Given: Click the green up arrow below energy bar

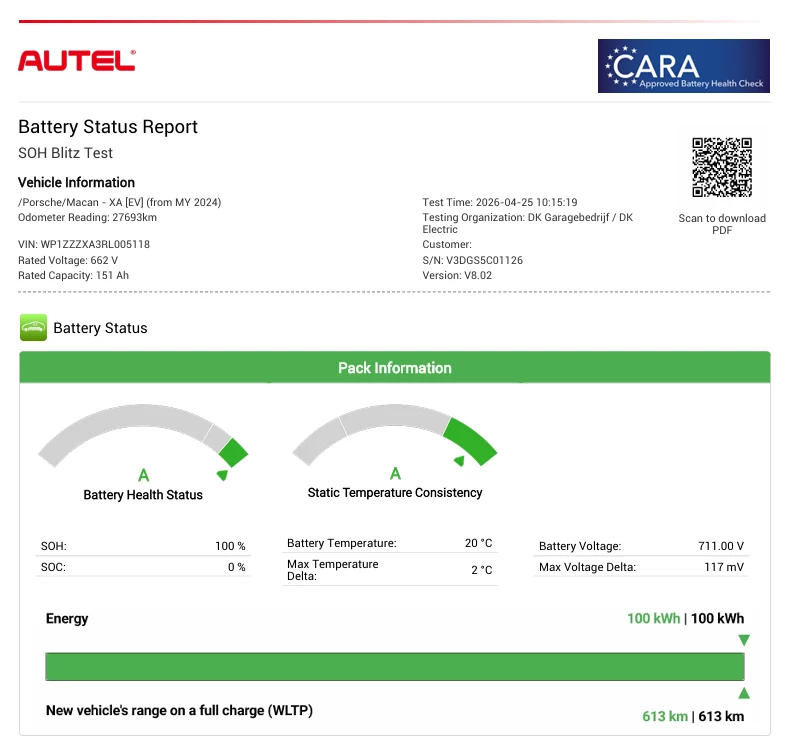Looking at the screenshot, I should click(x=743, y=693).
